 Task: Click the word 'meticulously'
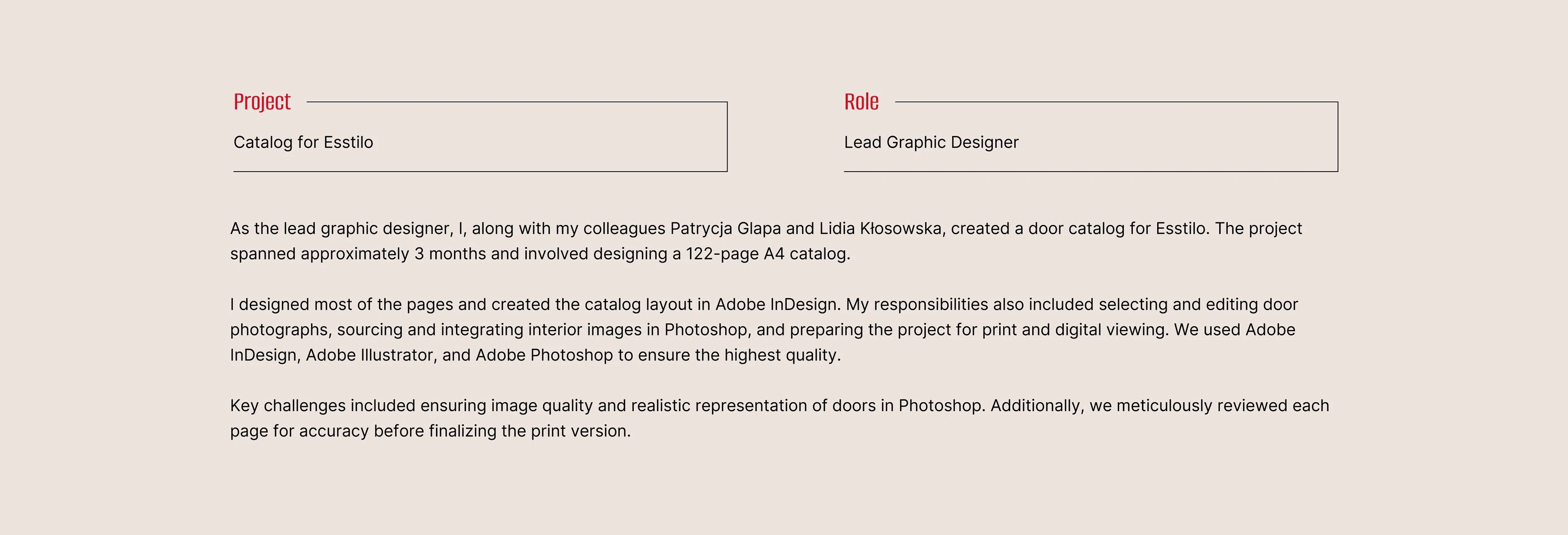click(x=1164, y=406)
